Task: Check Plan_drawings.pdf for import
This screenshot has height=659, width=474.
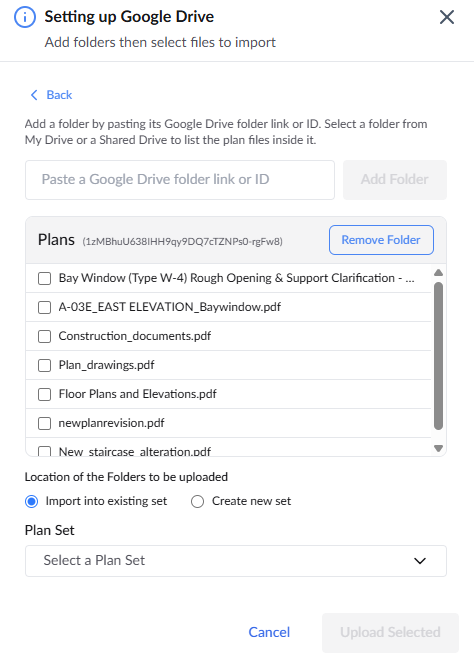Action: click(x=45, y=365)
